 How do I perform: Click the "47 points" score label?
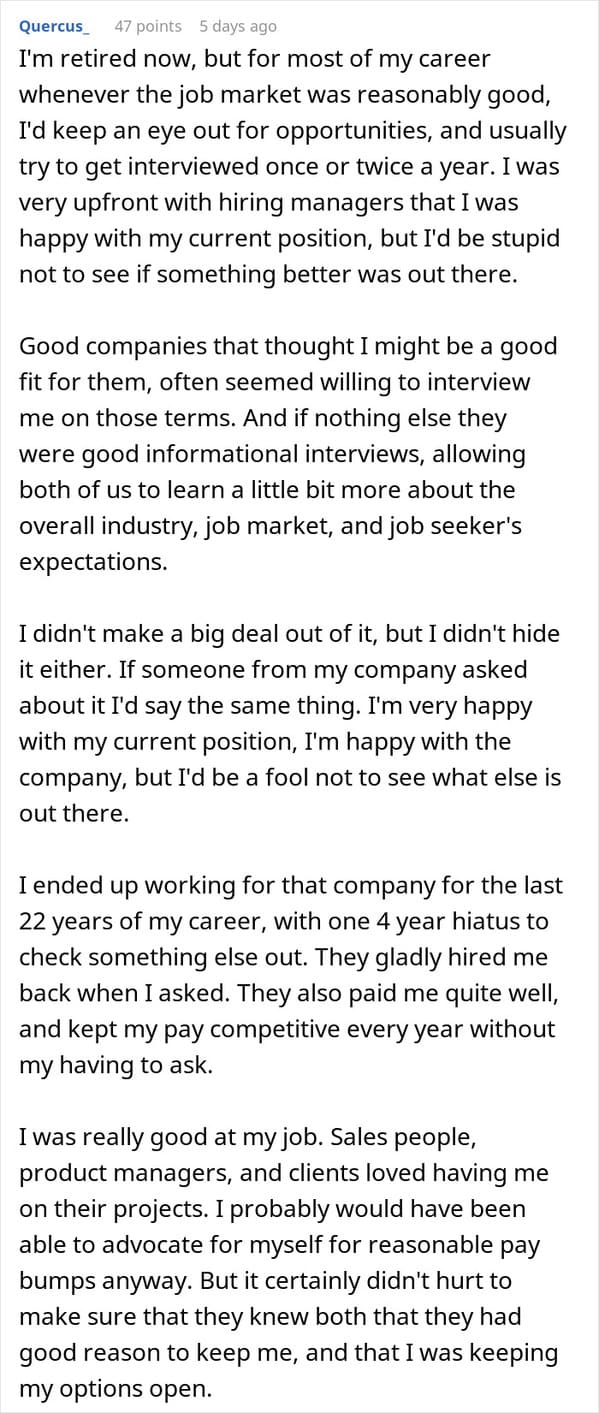point(148,26)
